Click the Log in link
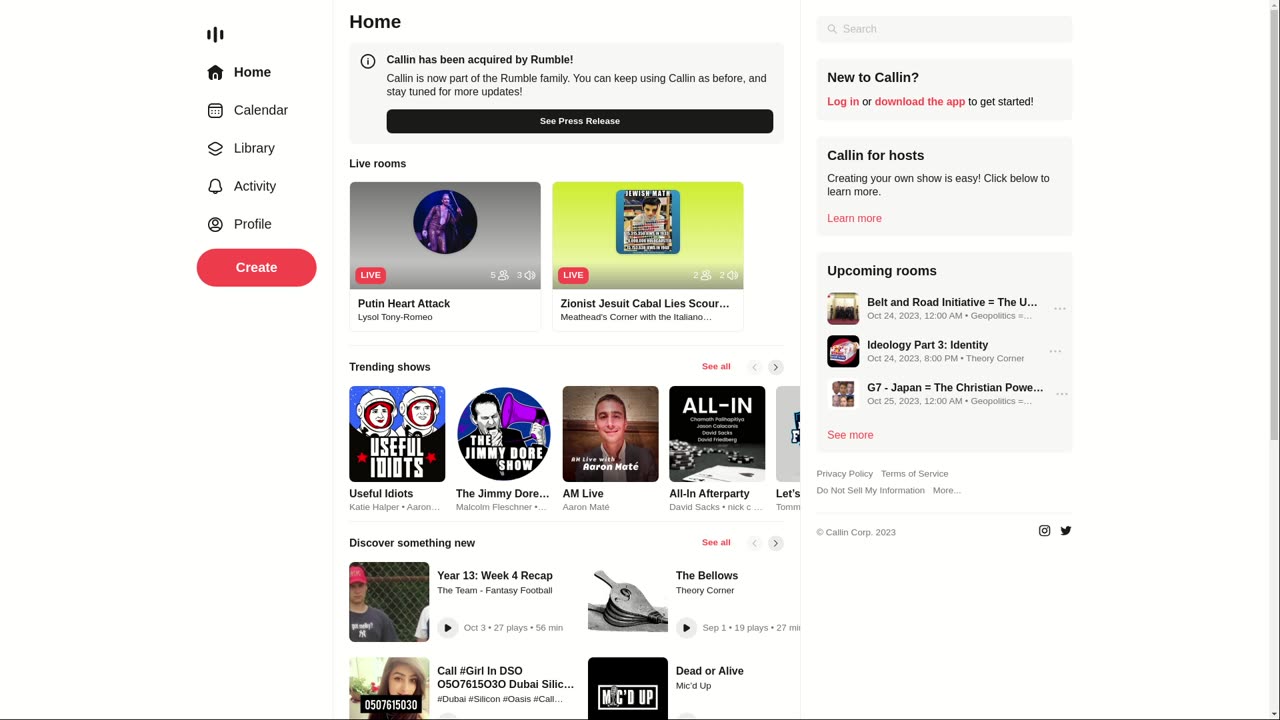The width and height of the screenshot is (1280, 720). click(843, 102)
